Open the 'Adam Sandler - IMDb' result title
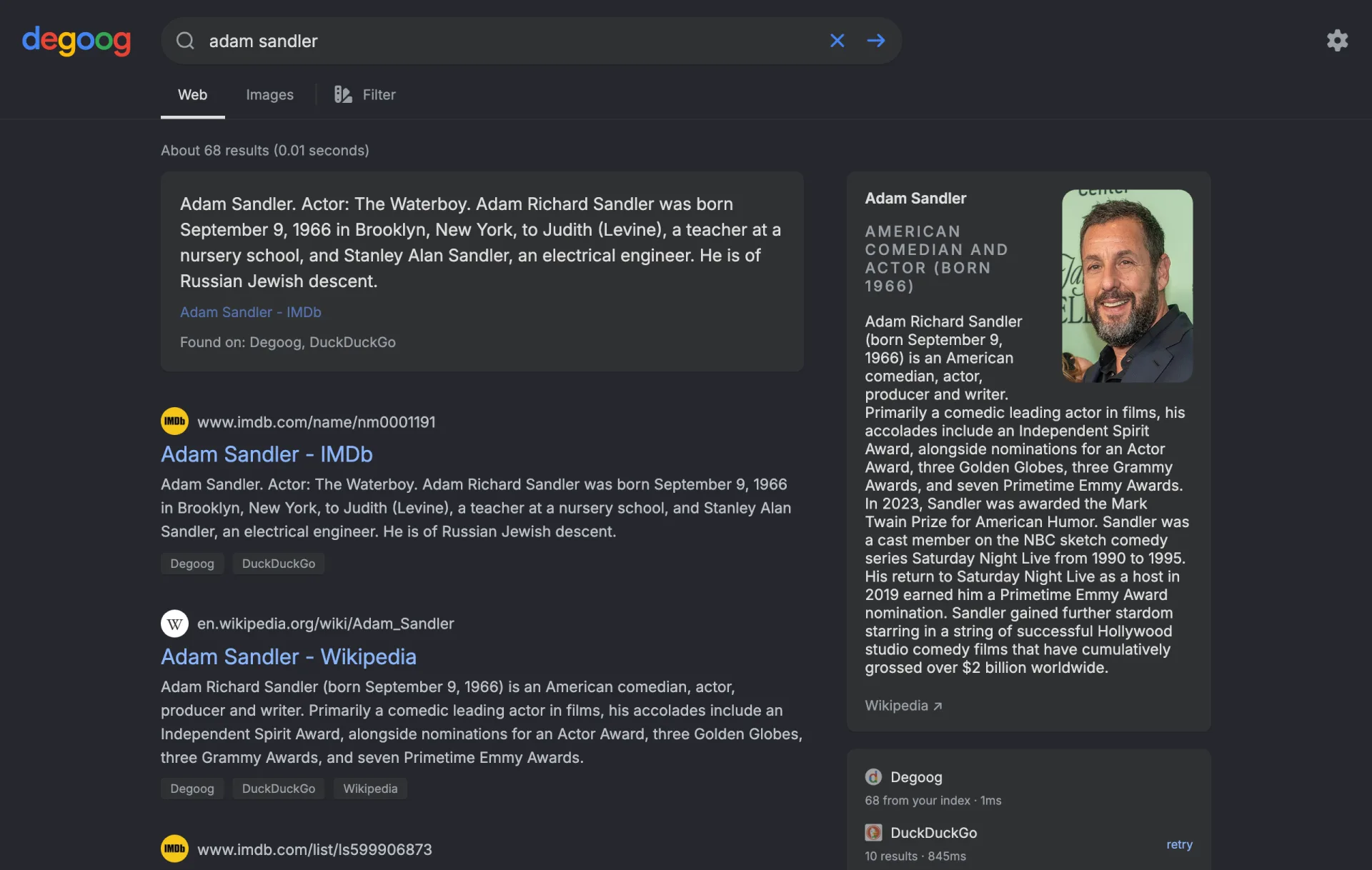Viewport: 1372px width, 870px height. click(267, 454)
